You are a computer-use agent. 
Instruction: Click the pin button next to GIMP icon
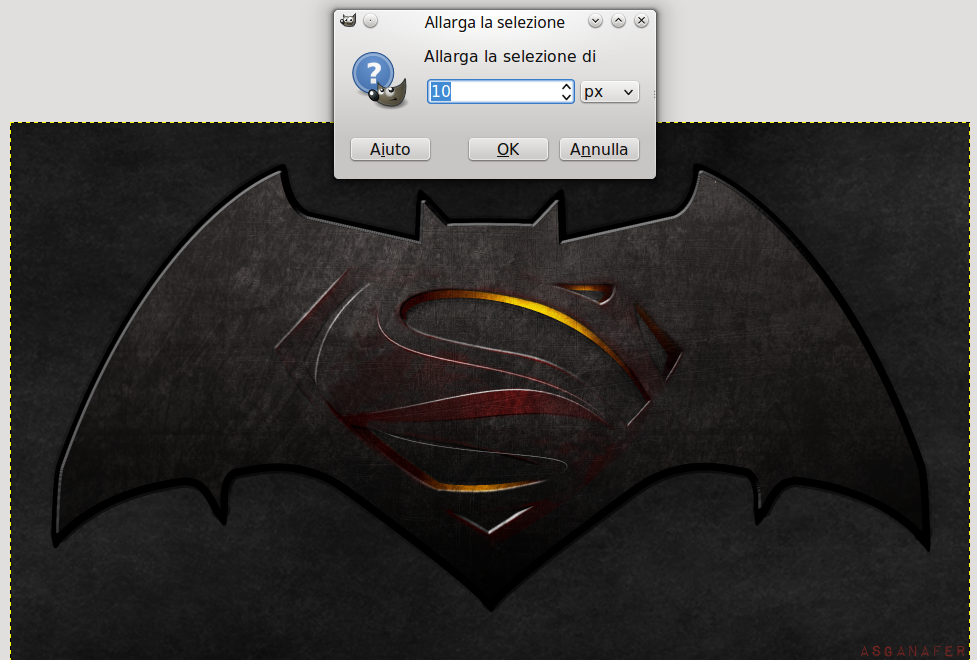click(370, 21)
